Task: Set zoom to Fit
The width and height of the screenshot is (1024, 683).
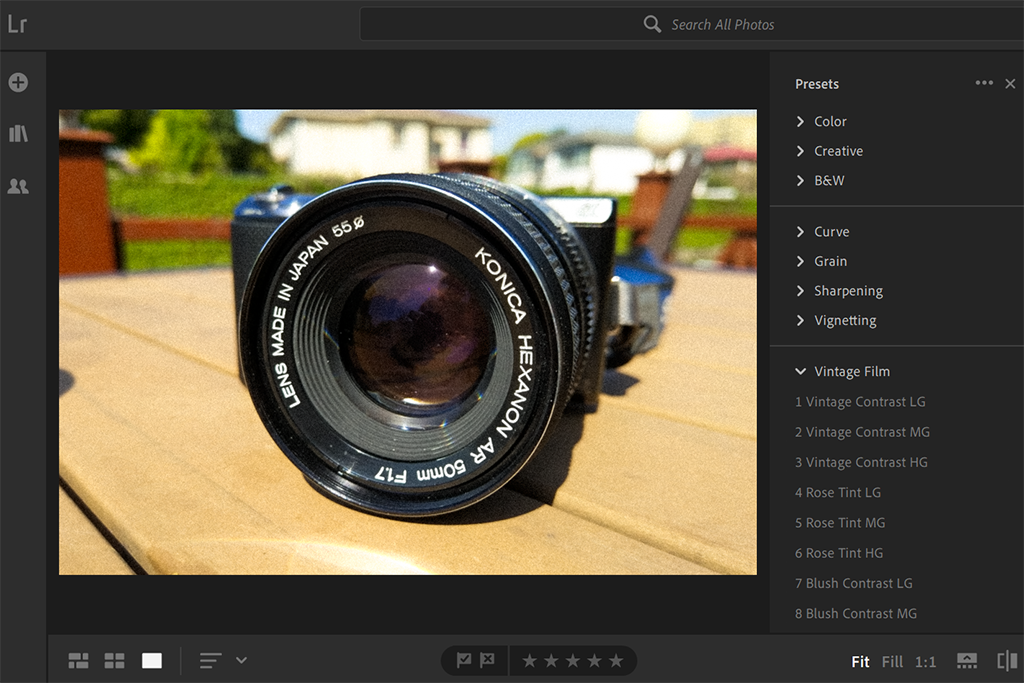Action: click(860, 661)
